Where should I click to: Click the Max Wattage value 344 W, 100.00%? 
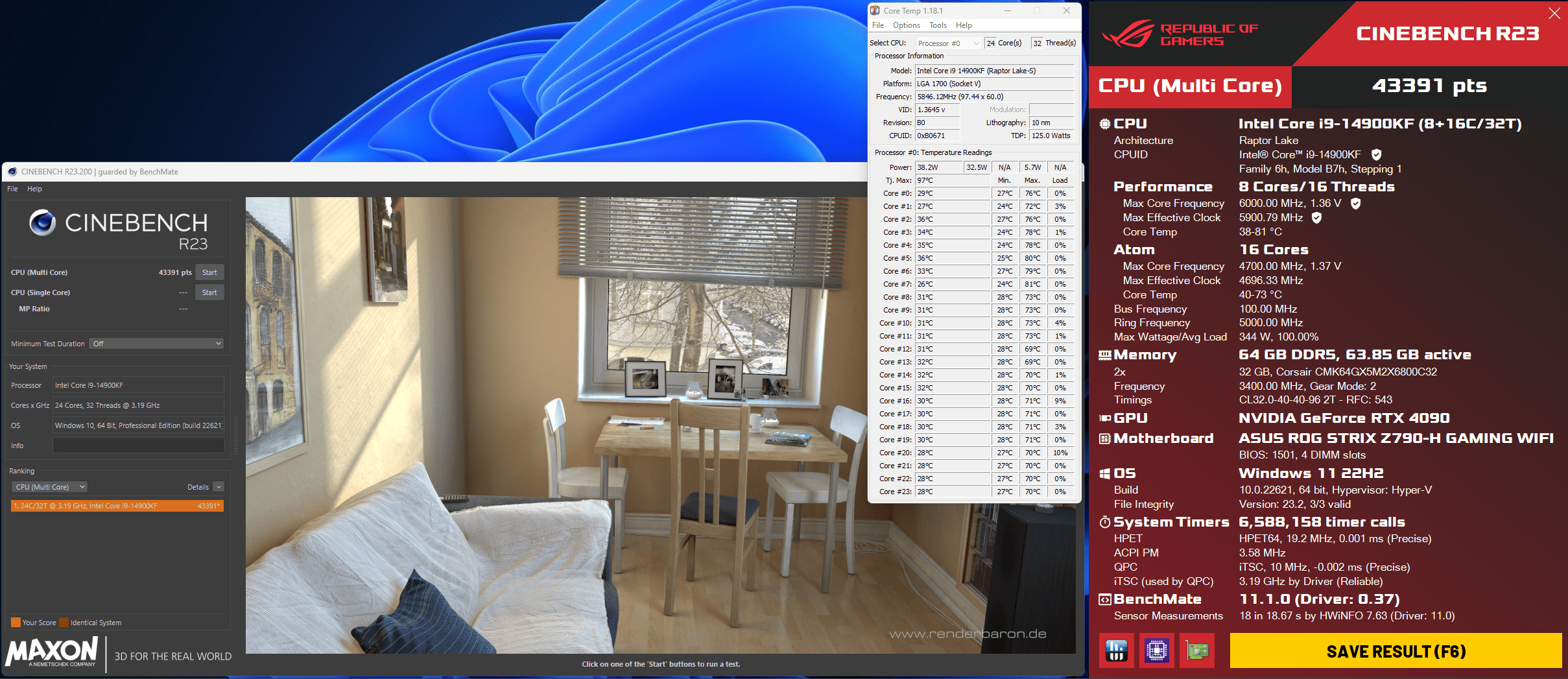1279,337
